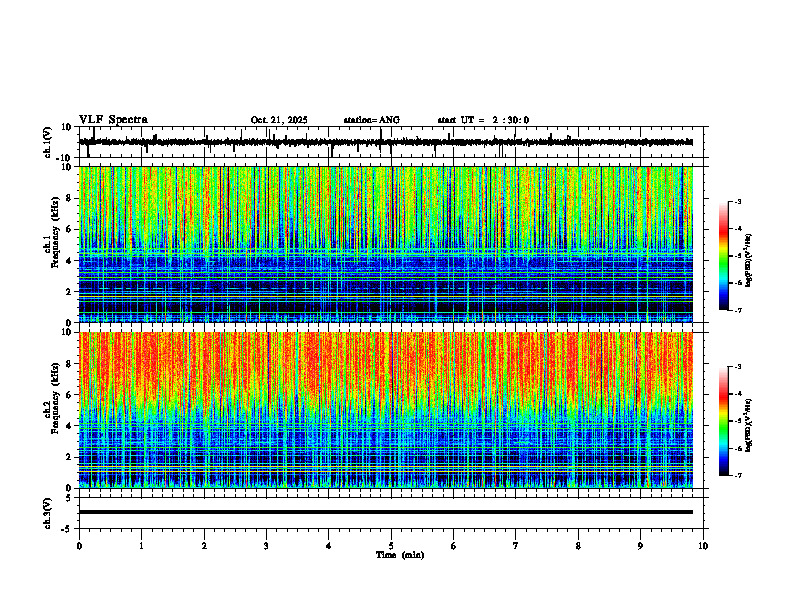
Task: Click the "VLF Spectra" plot title
Action: tap(113, 120)
